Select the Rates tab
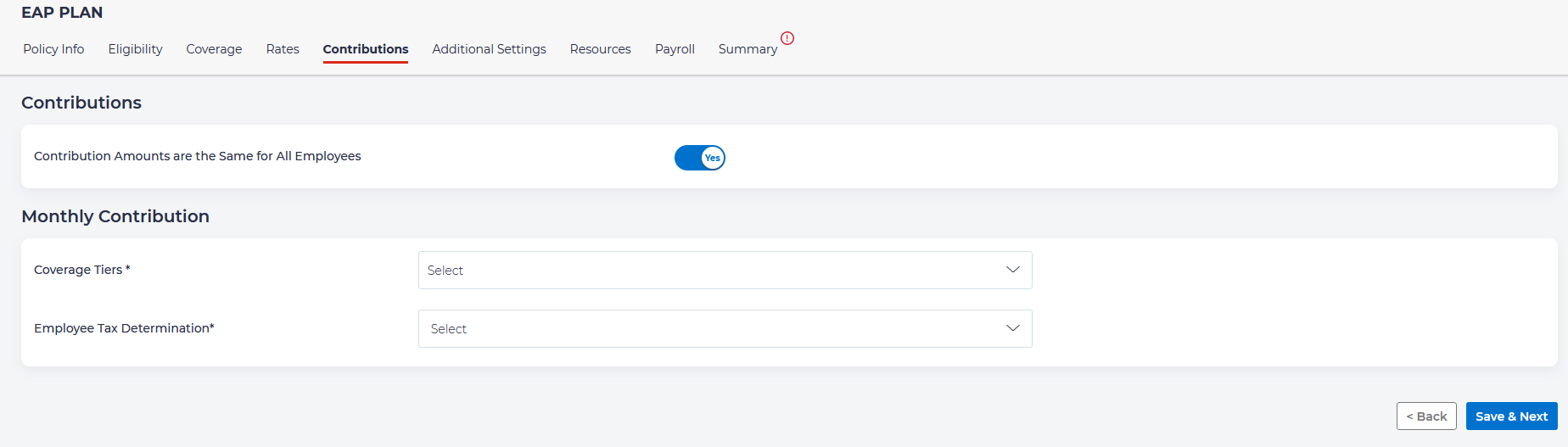 (283, 49)
